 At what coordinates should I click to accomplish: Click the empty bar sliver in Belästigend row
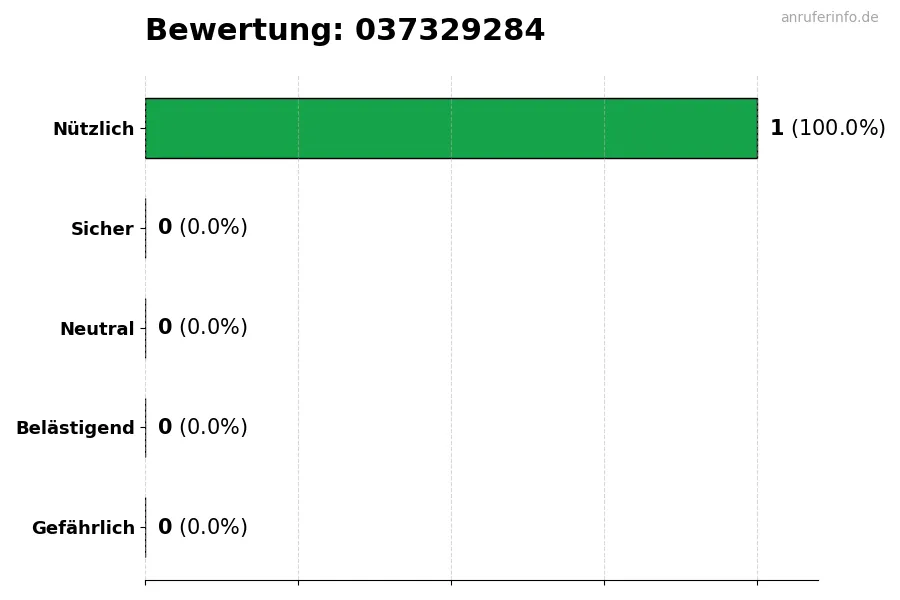pyautogui.click(x=146, y=428)
